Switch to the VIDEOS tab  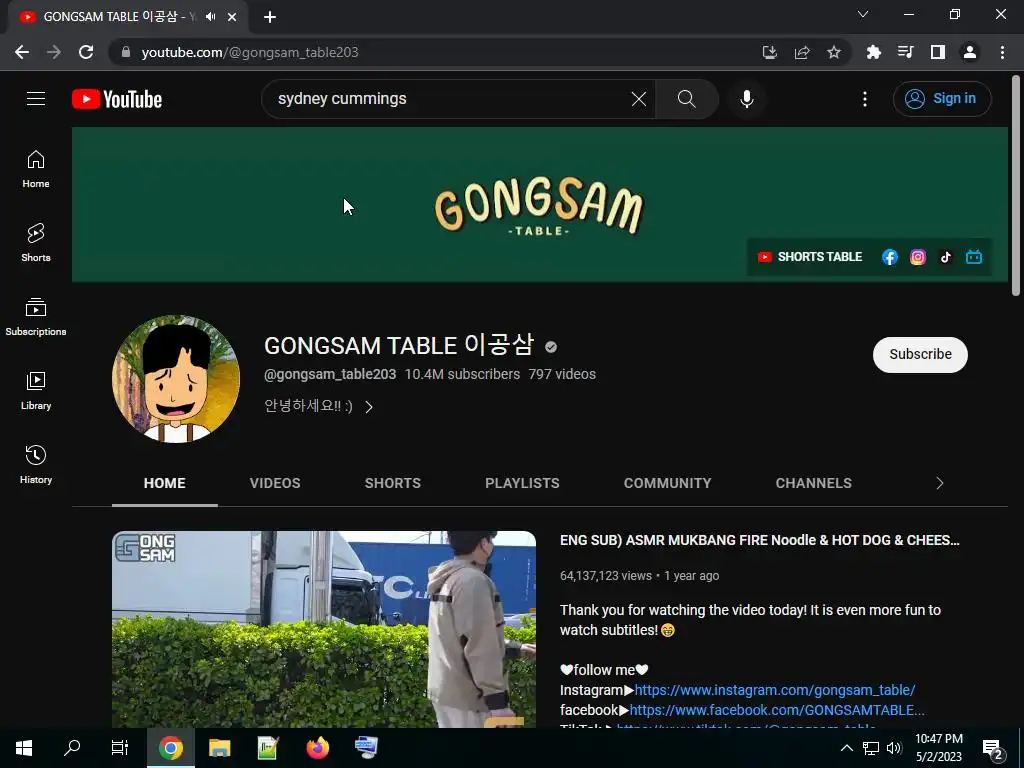pyautogui.click(x=275, y=483)
